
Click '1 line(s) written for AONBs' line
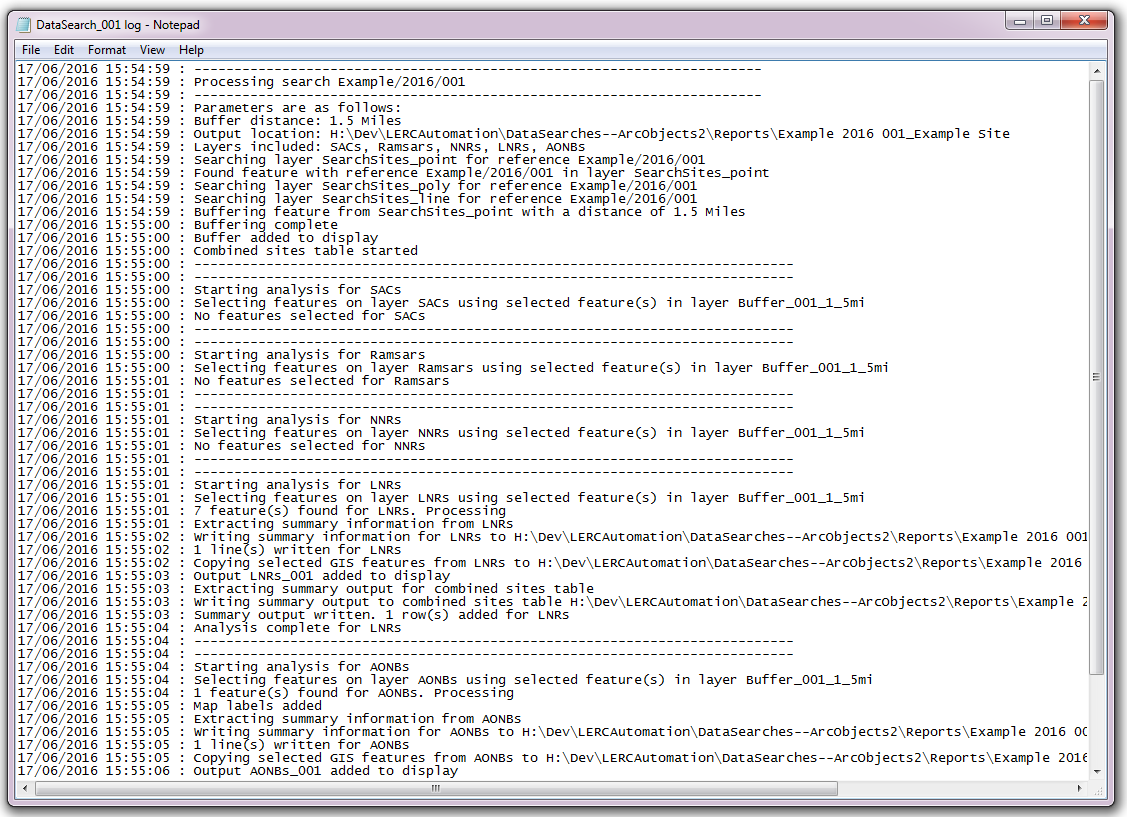(213, 745)
